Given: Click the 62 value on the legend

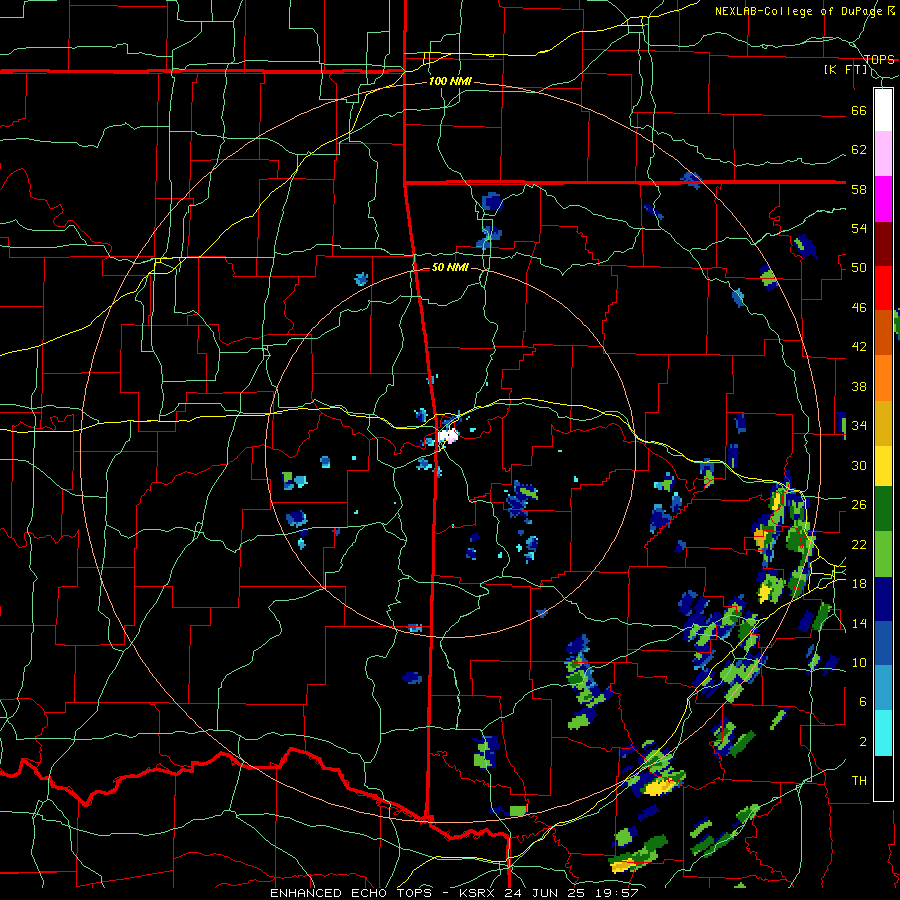Looking at the screenshot, I should click(859, 150).
